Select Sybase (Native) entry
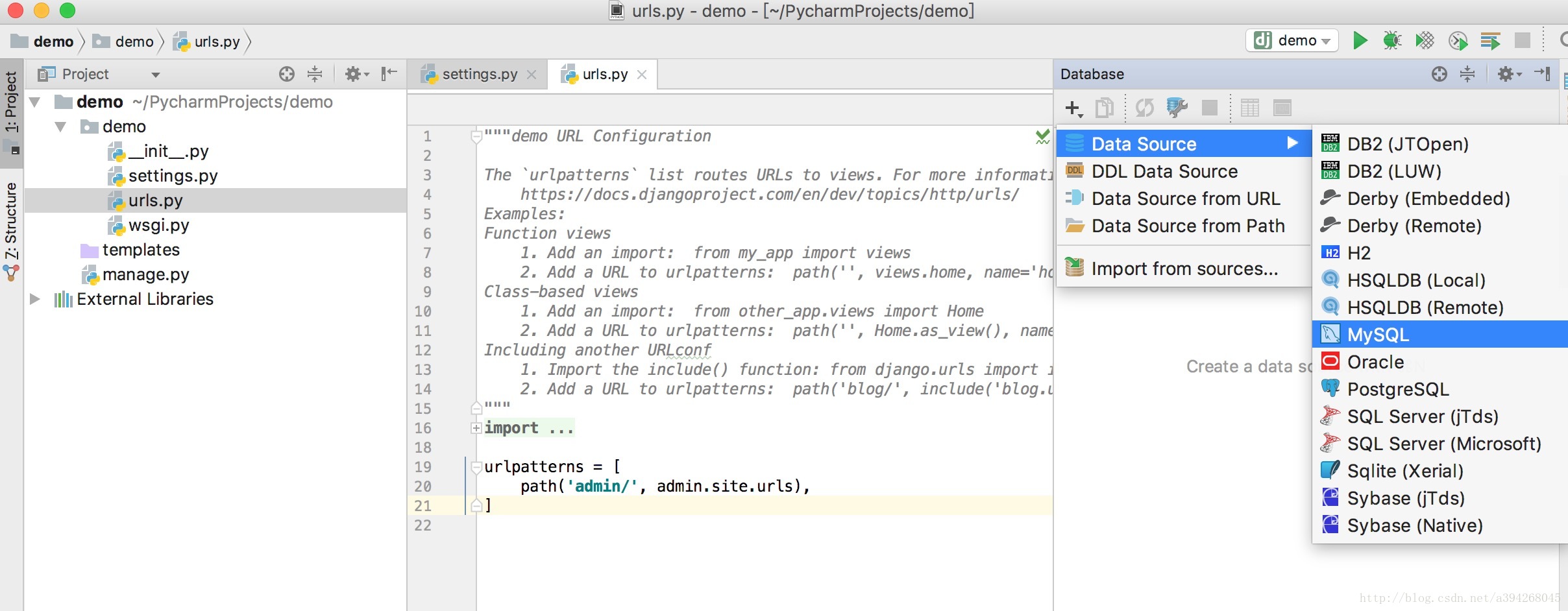Image resolution: width=1568 pixels, height=611 pixels. coord(1440,525)
